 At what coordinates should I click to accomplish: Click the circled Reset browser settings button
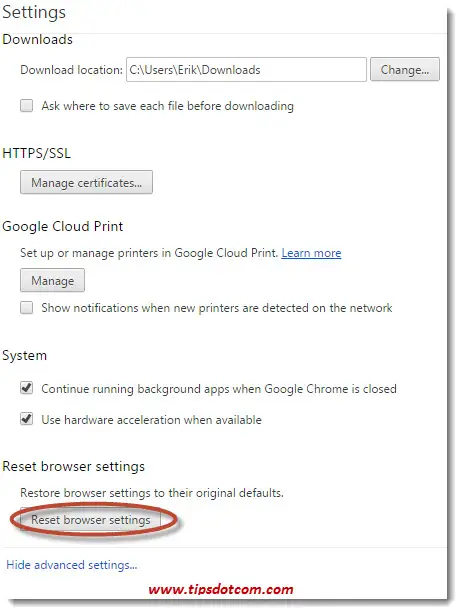pos(91,520)
